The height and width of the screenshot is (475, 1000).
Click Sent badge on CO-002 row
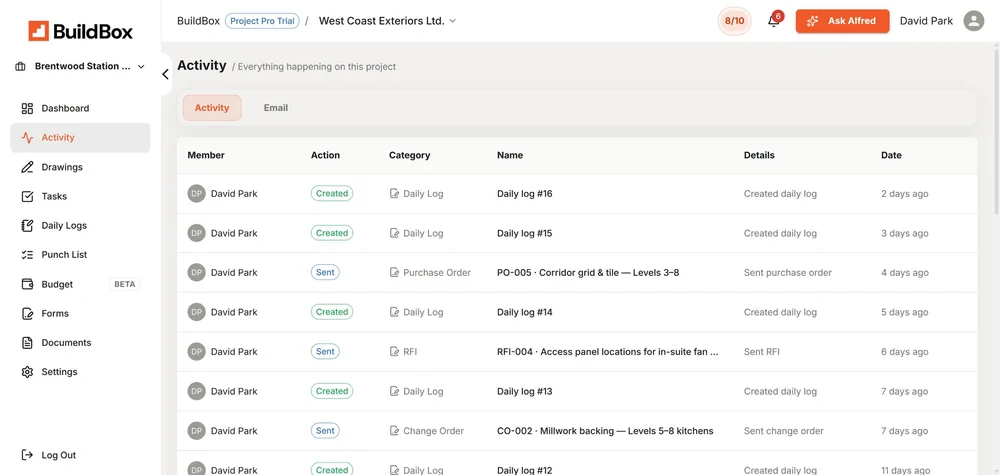point(325,430)
